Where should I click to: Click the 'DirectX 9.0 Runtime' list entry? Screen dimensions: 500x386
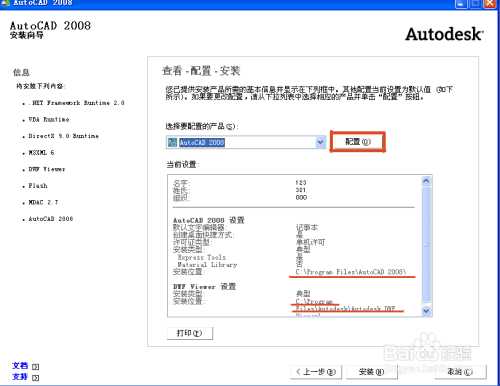click(63, 136)
